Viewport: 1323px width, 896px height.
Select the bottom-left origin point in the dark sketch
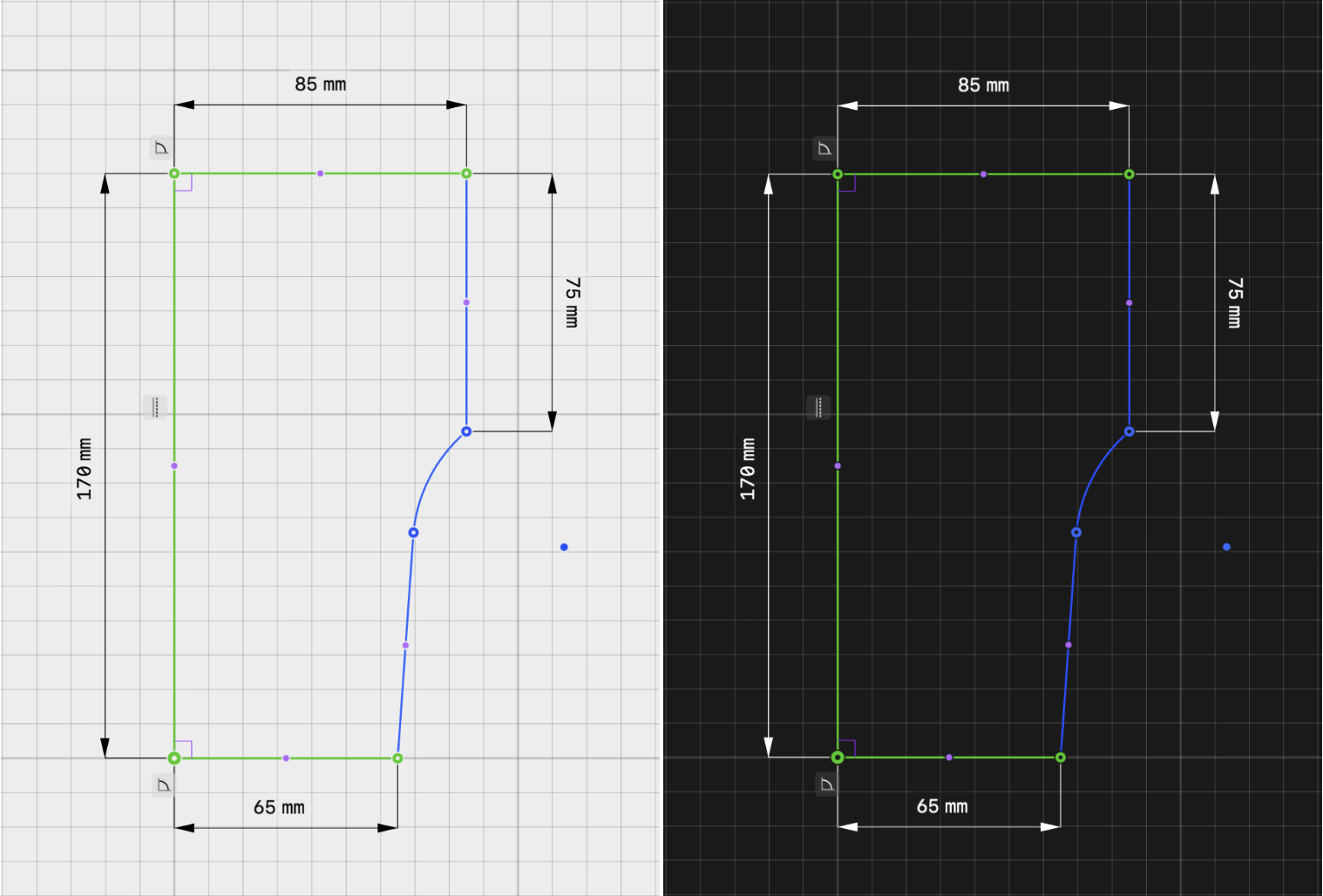pos(838,757)
